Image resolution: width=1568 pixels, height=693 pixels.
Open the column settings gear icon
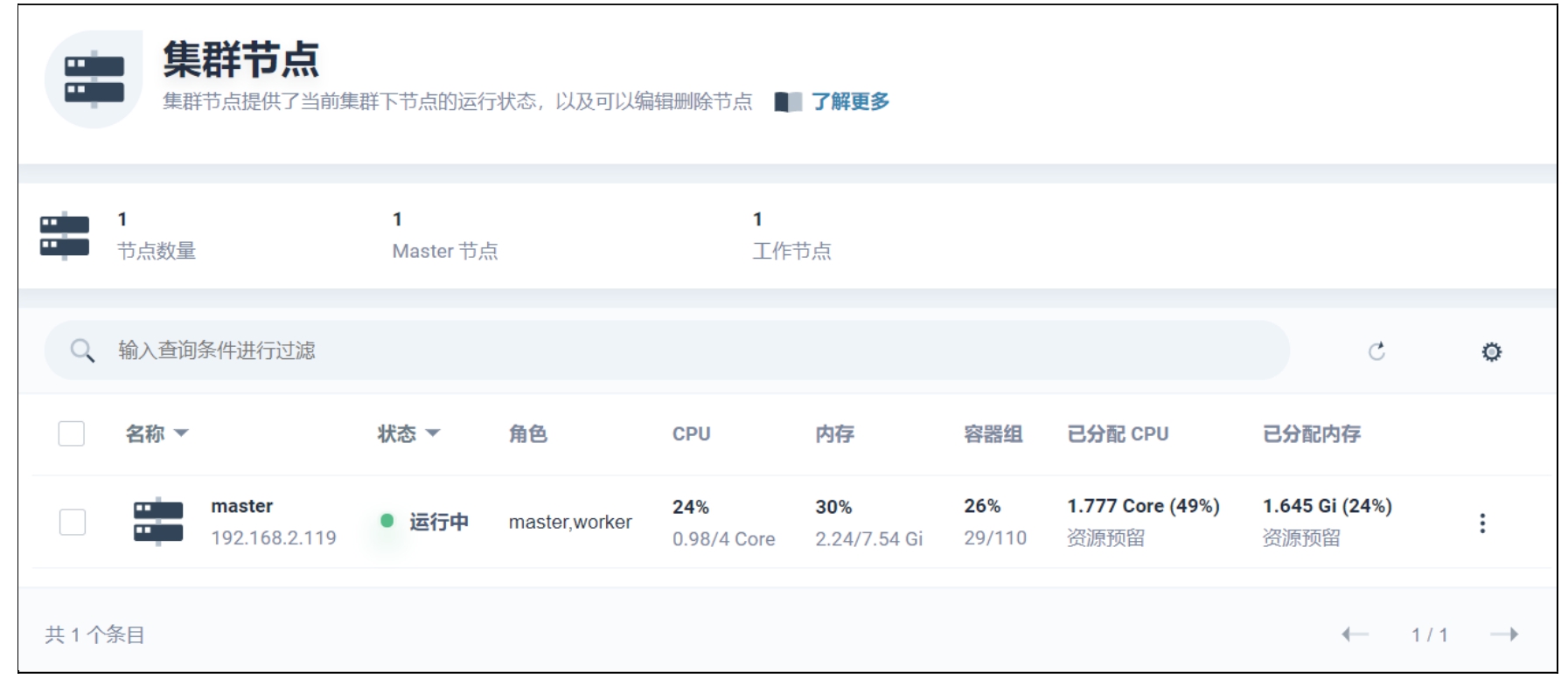pyautogui.click(x=1491, y=351)
